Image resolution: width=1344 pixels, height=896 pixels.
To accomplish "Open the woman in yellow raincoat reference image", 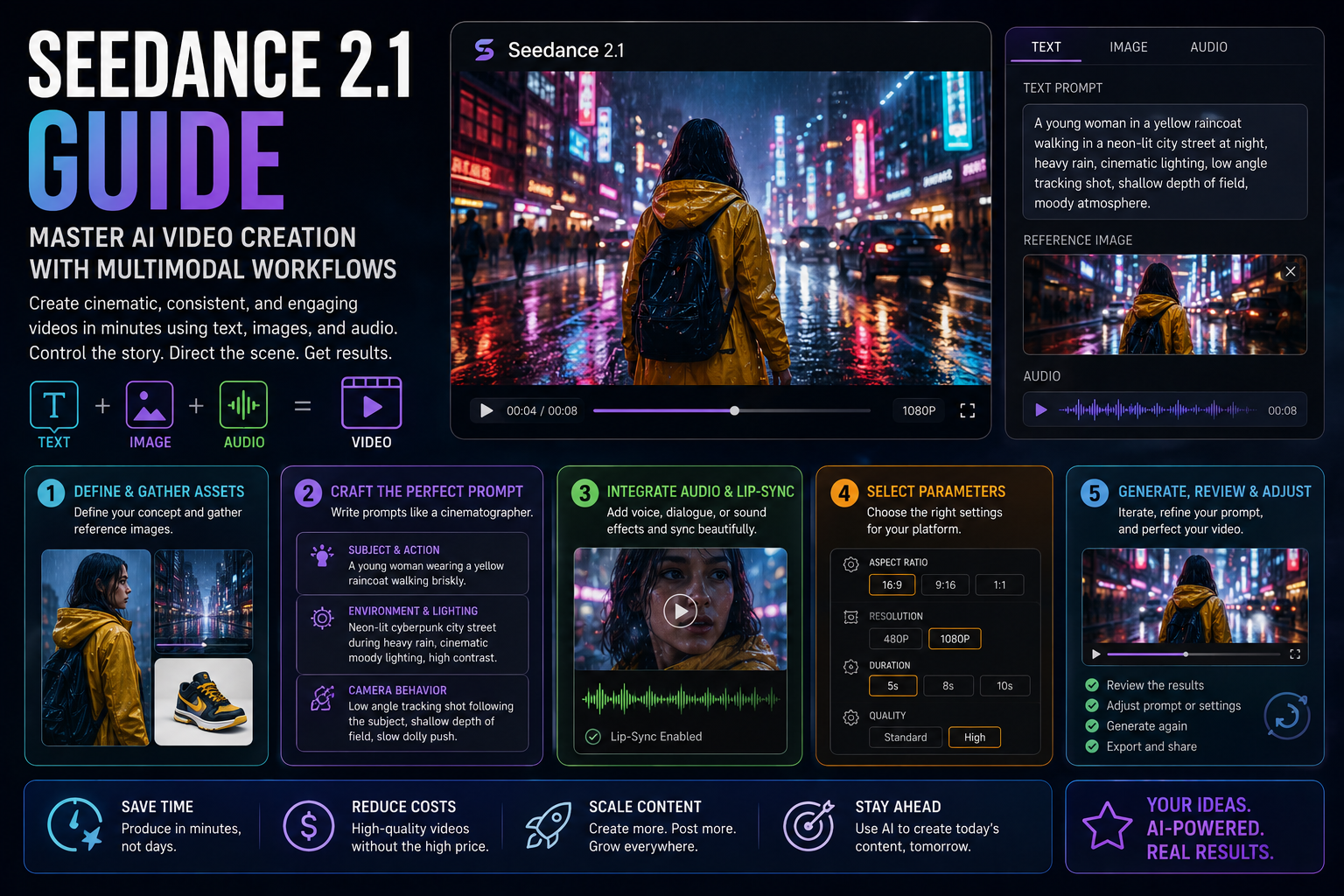I will [x=95, y=647].
